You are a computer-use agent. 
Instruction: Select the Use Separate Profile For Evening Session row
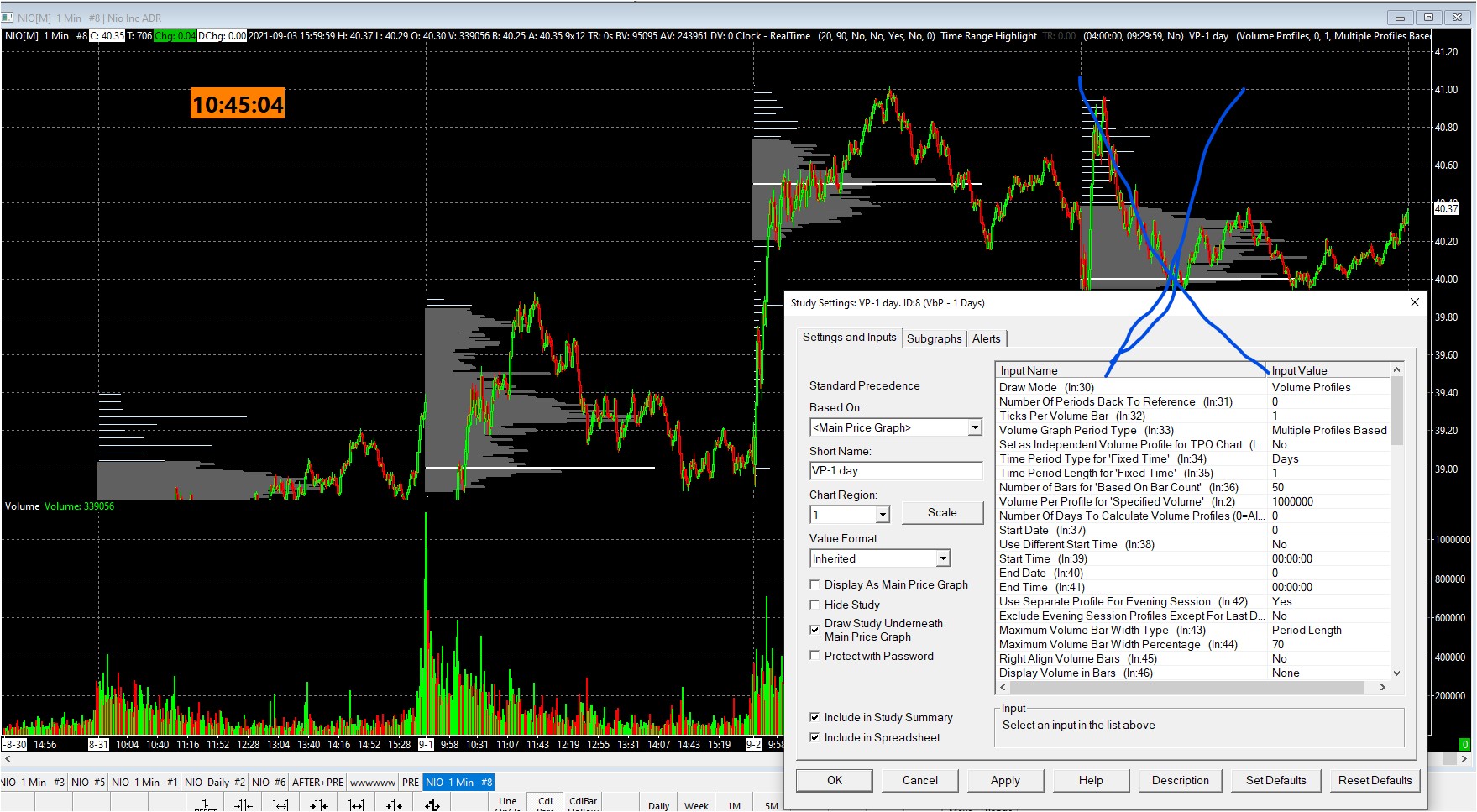click(1192, 601)
